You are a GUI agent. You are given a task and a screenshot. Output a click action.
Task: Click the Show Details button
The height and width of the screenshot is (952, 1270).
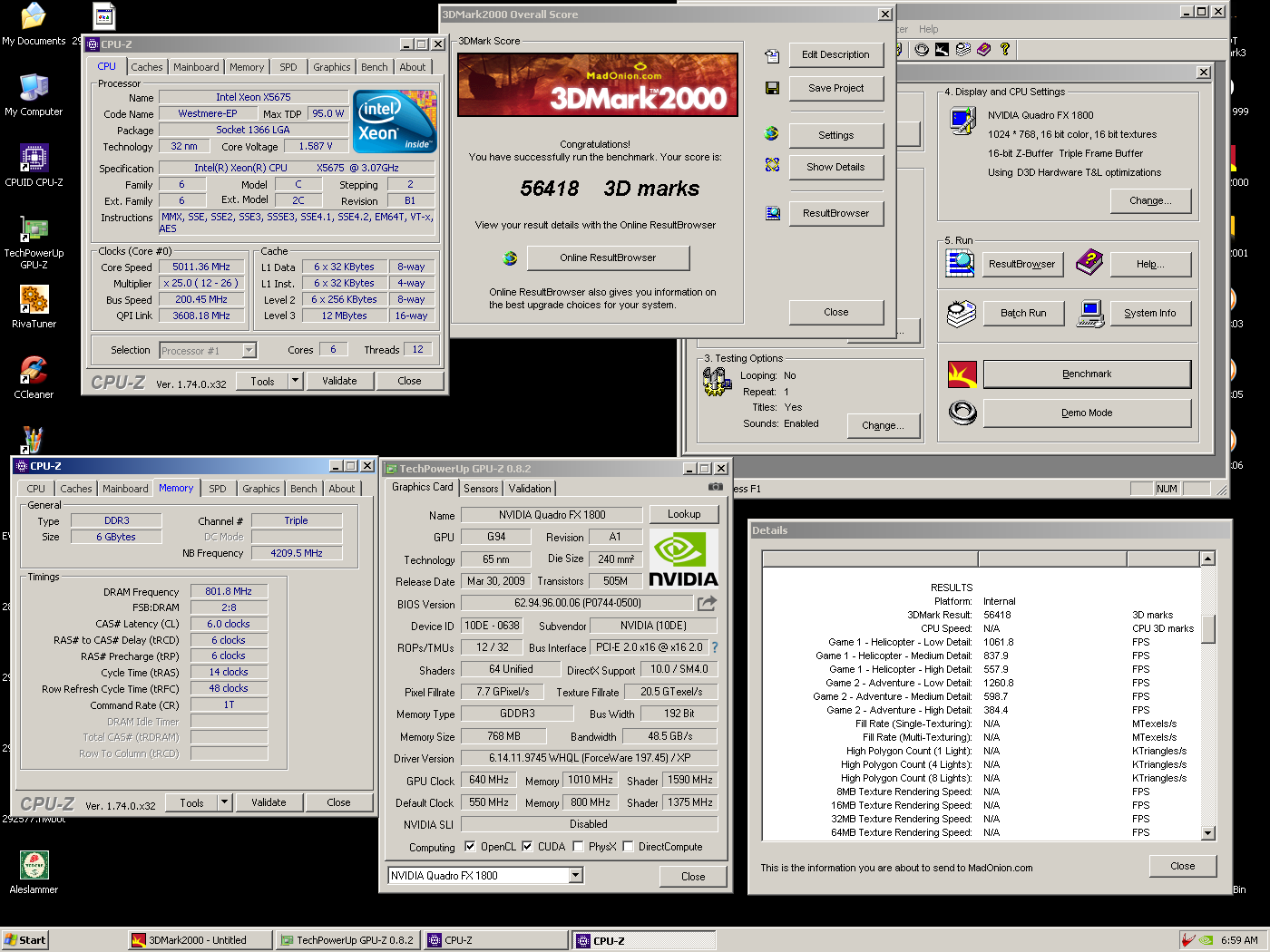(835, 168)
